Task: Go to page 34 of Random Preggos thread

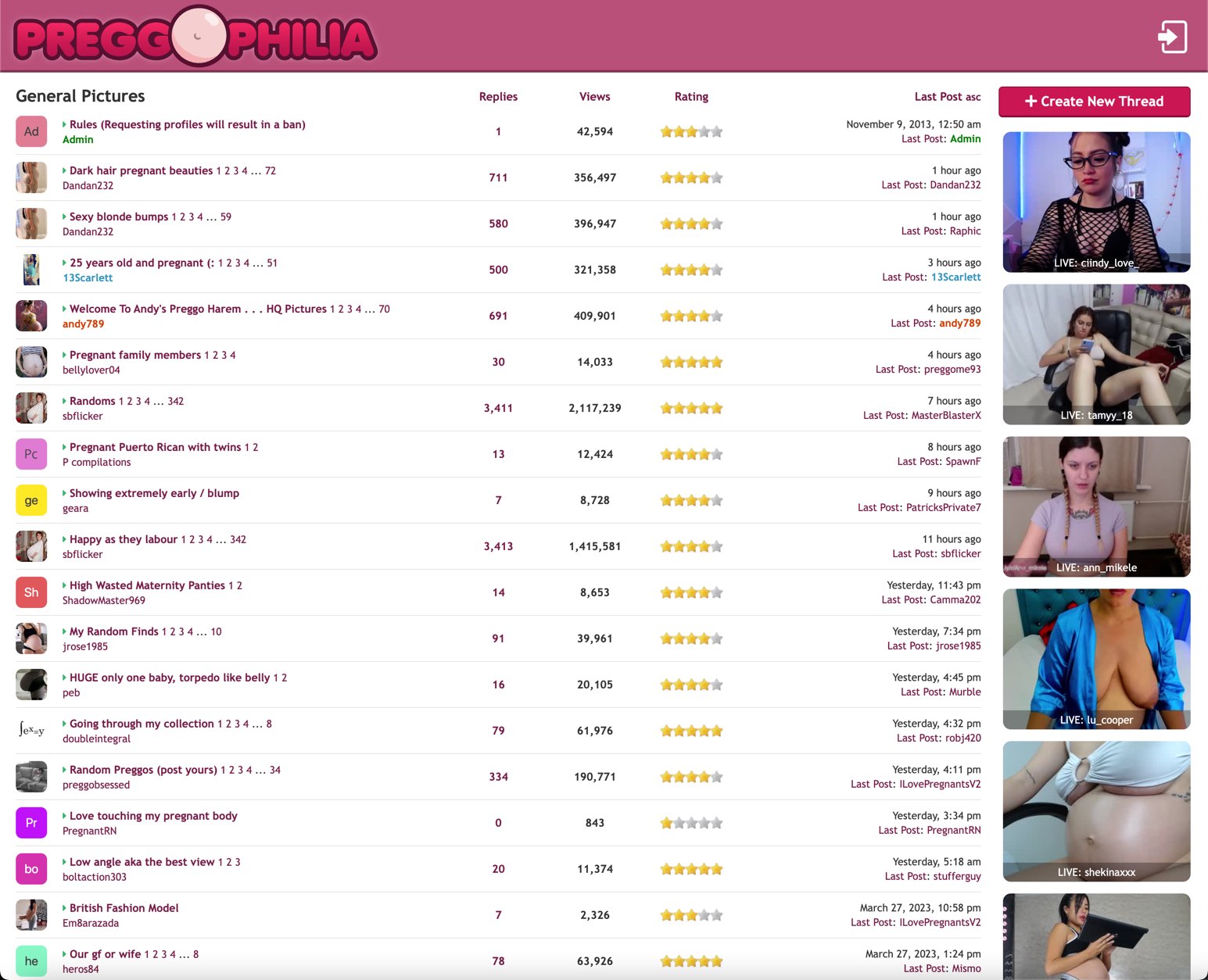Action: tap(275, 770)
